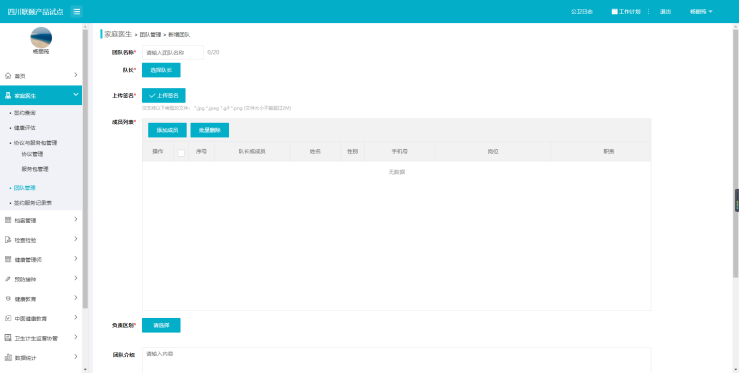The width and height of the screenshot is (740, 374).
Task: Click the main page vertical scrollbar thumb
Action: [x=736, y=153]
